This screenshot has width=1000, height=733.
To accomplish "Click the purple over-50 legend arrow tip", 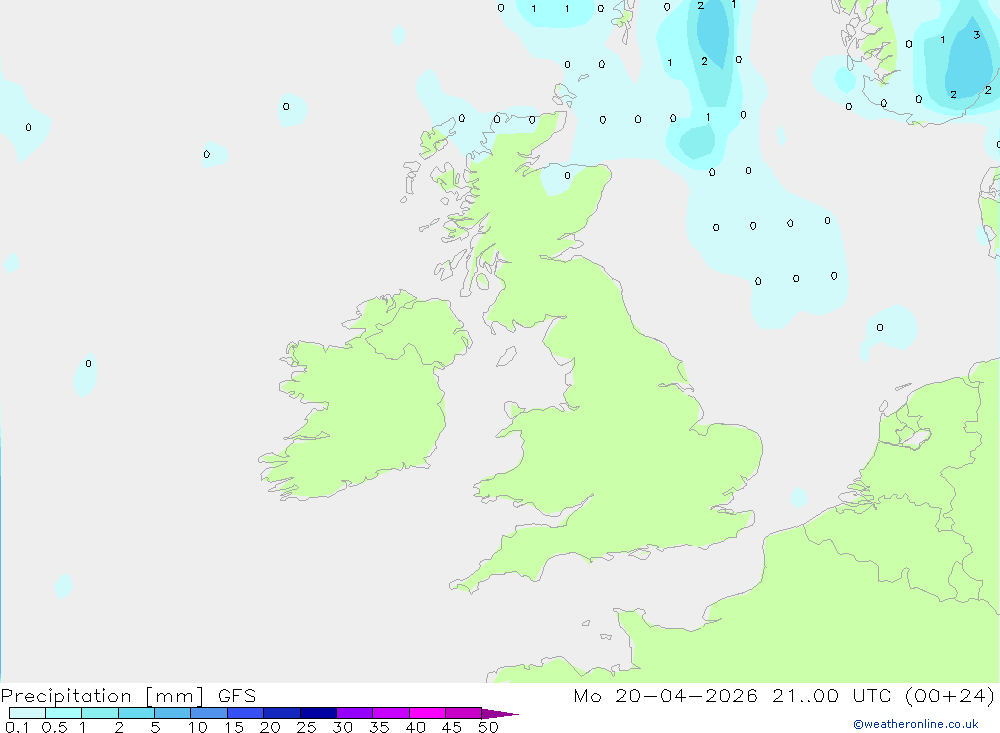I will (x=500, y=714).
